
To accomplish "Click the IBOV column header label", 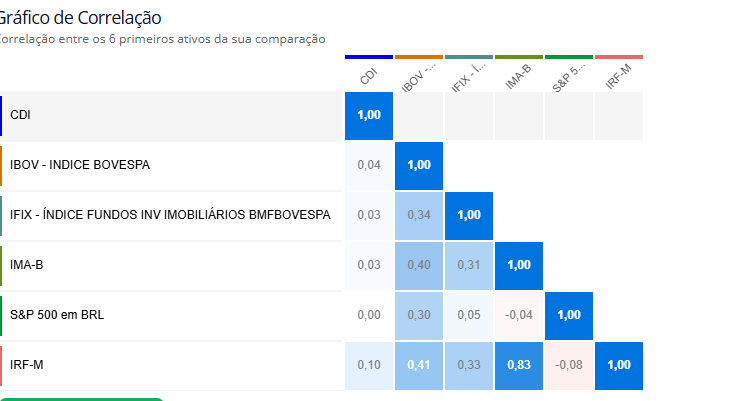I will [x=418, y=78].
